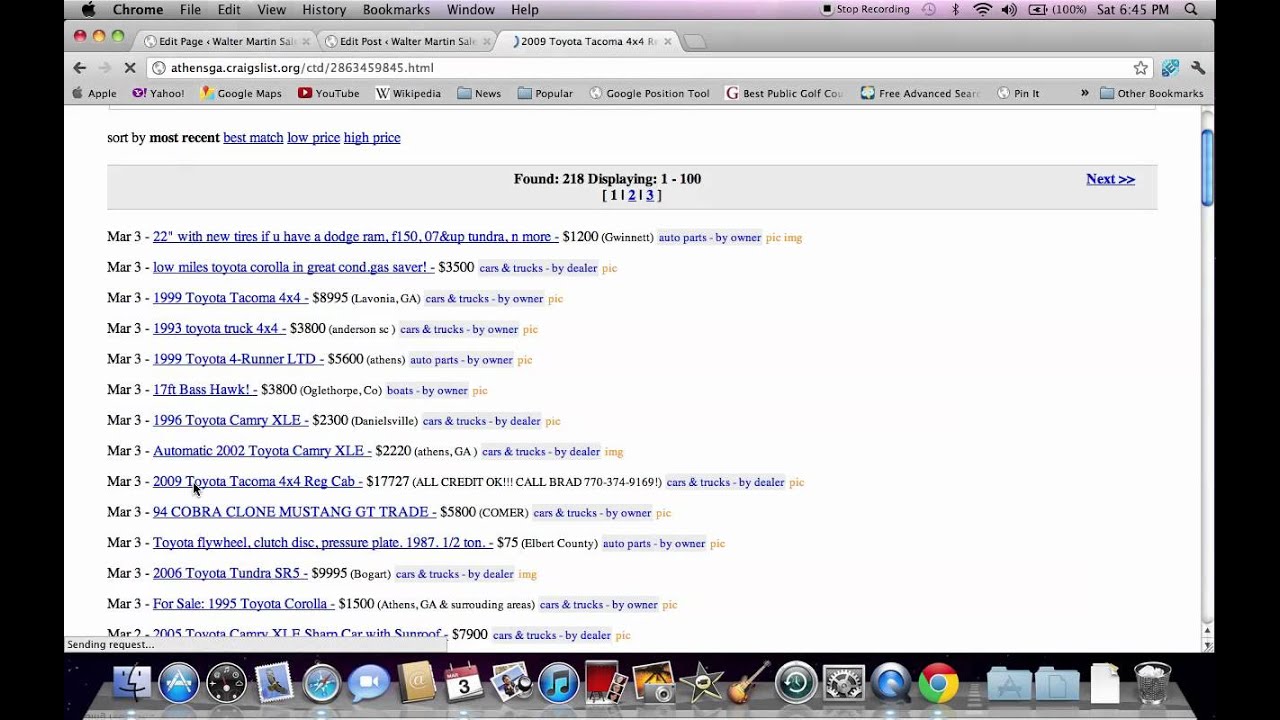Open the 2006 Toyota Tundra SR5 listing
Viewport: 1280px width, 720px height.
coord(230,573)
